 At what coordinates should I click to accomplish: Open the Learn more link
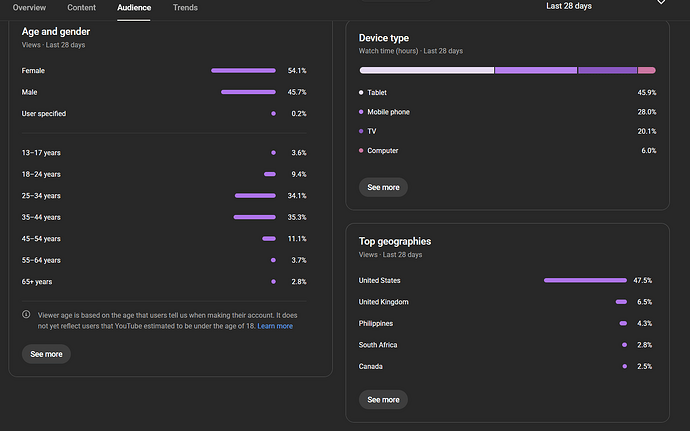(x=275, y=326)
